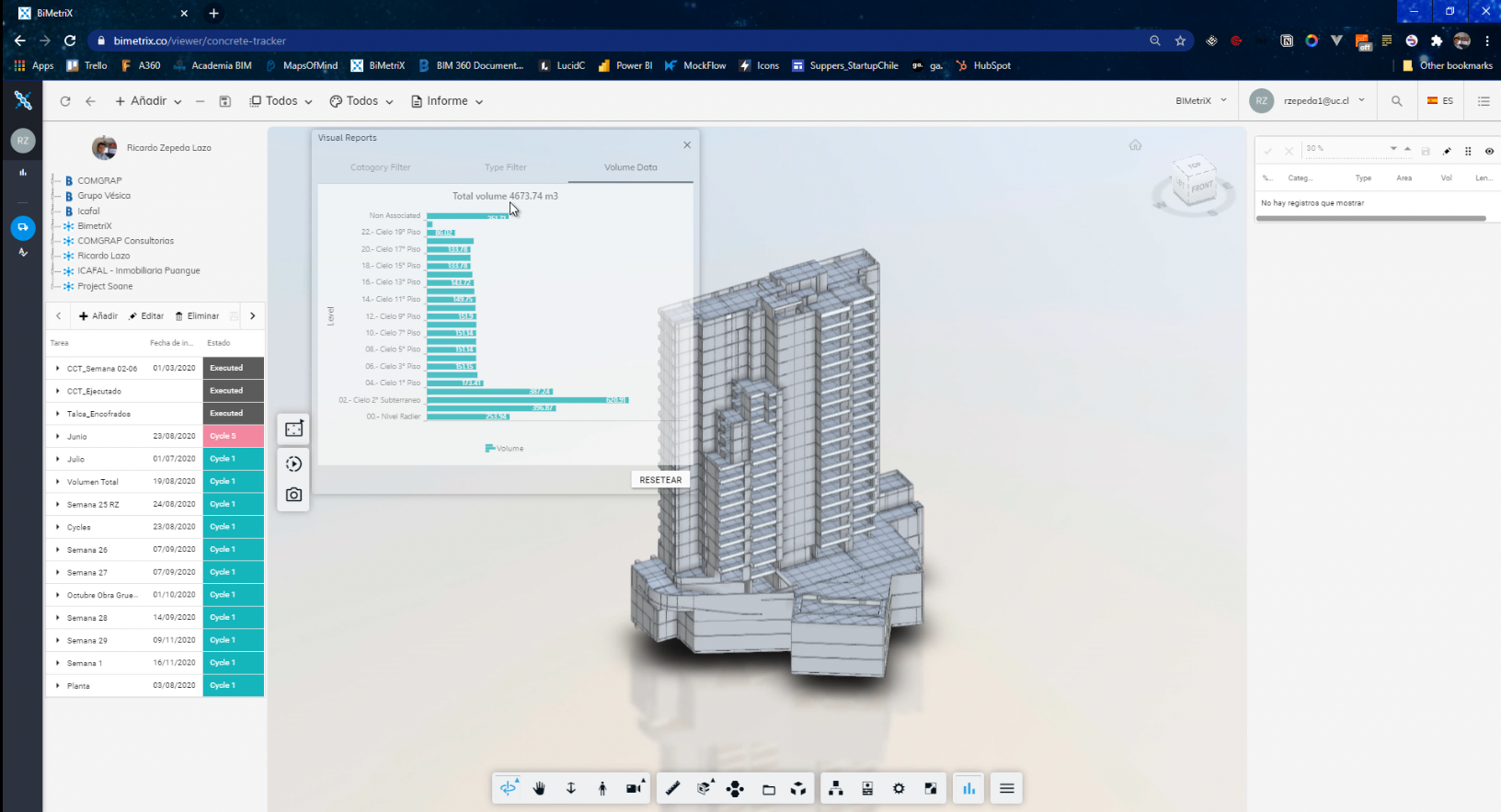Viewport: 1501px width, 812px height.
Task: Open the hexagon cluster tool in viewer toolbar
Action: tap(735, 788)
